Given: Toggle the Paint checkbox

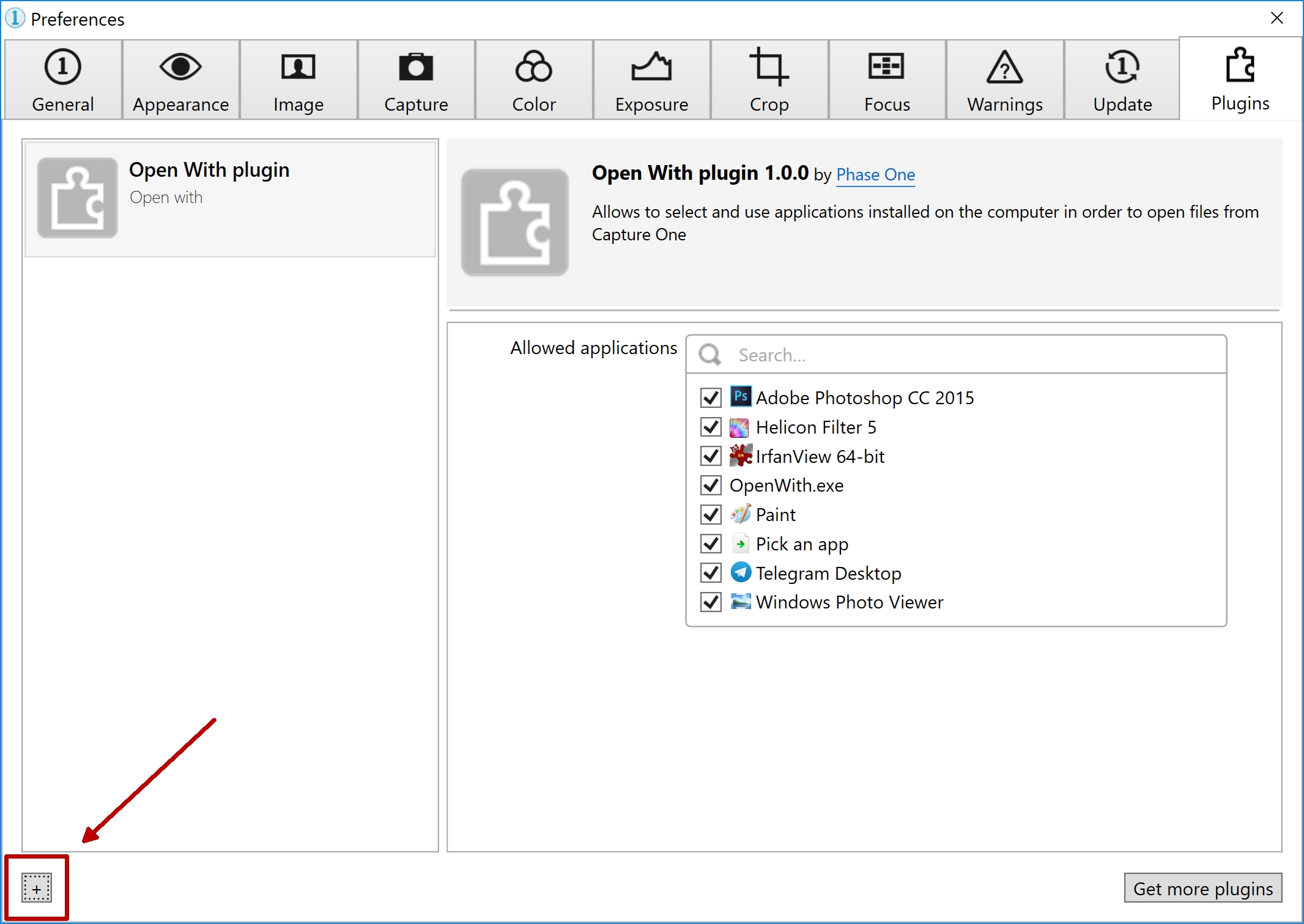Looking at the screenshot, I should point(711,514).
